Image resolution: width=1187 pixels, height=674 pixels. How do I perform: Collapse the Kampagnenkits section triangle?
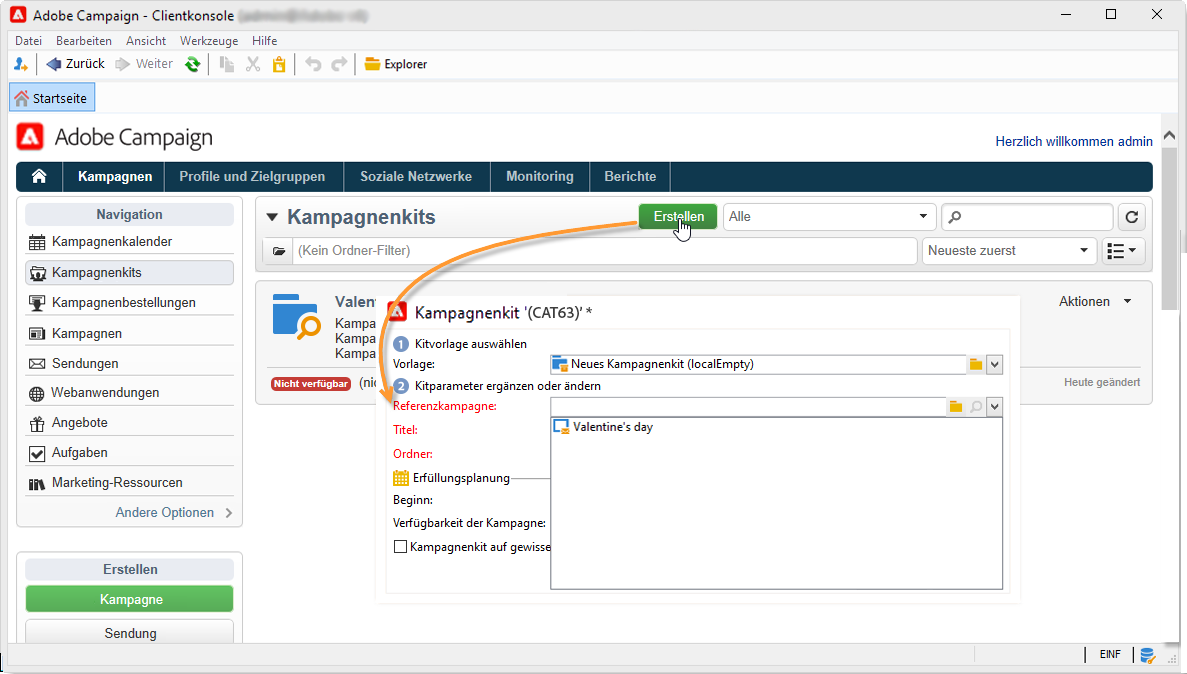tap(273, 217)
